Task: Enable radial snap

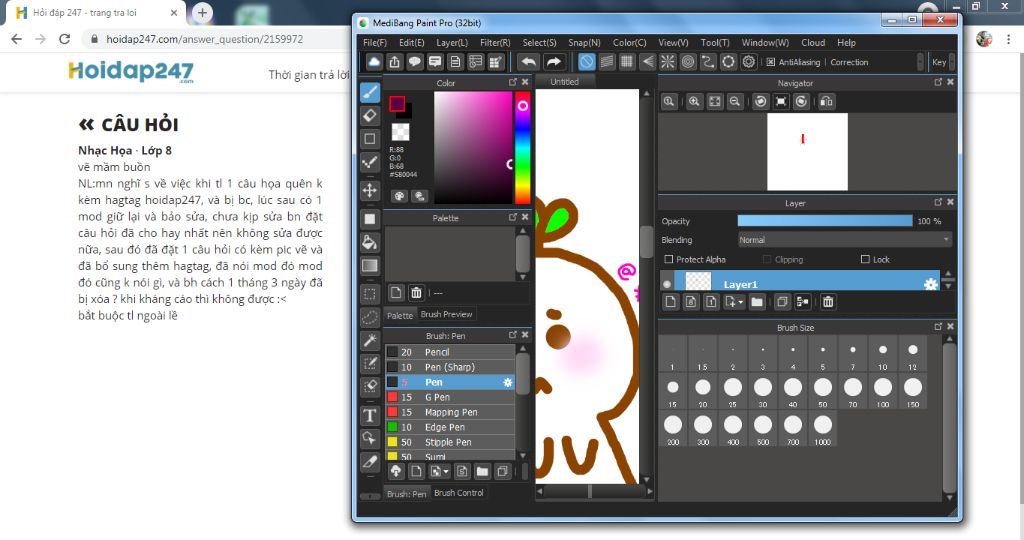Action: (x=667, y=62)
